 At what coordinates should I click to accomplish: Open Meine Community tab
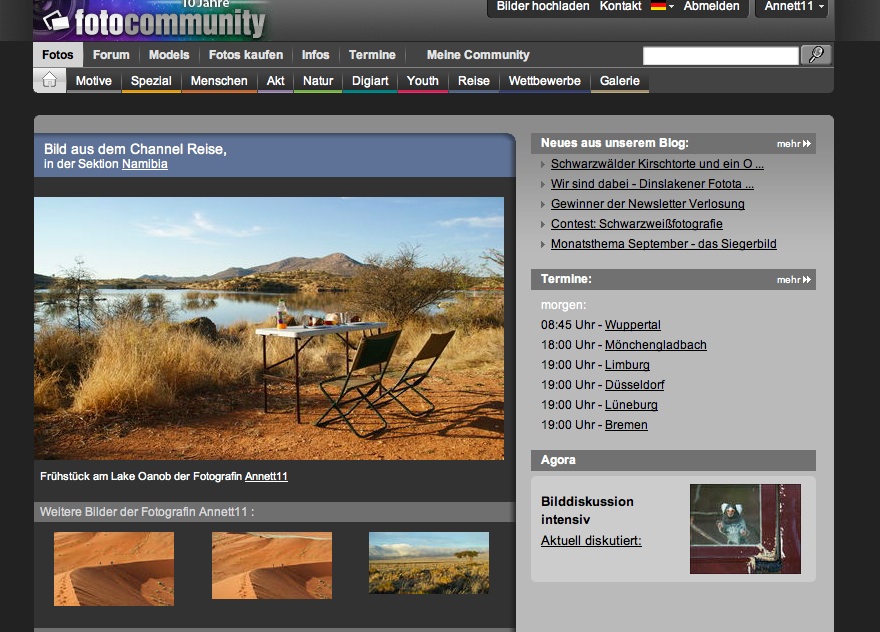click(478, 55)
